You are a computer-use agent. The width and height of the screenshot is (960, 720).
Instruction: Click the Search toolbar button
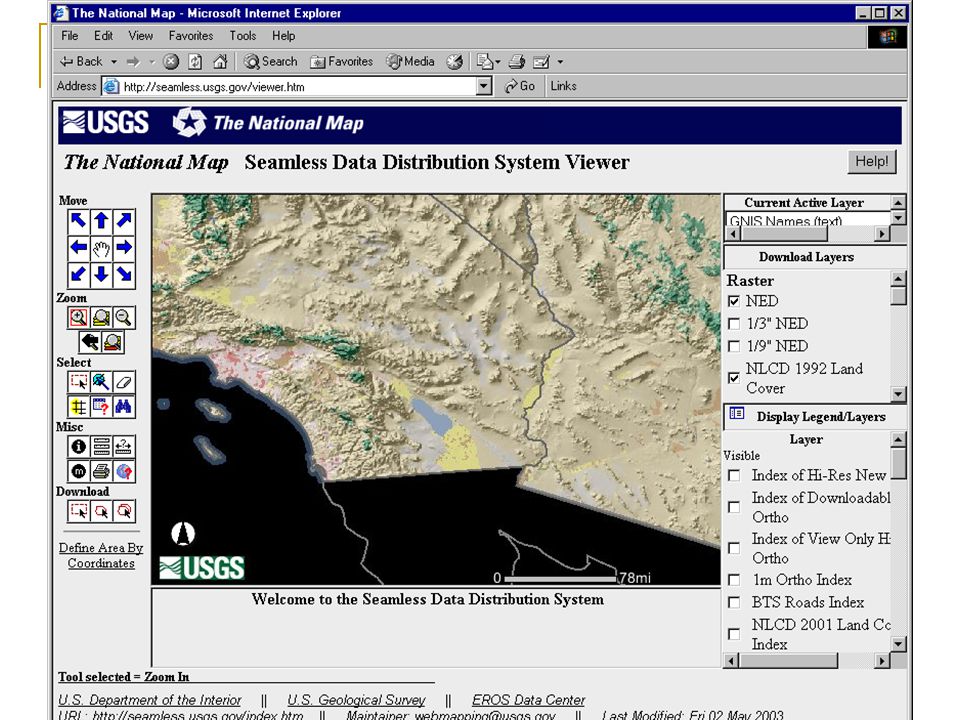271,61
